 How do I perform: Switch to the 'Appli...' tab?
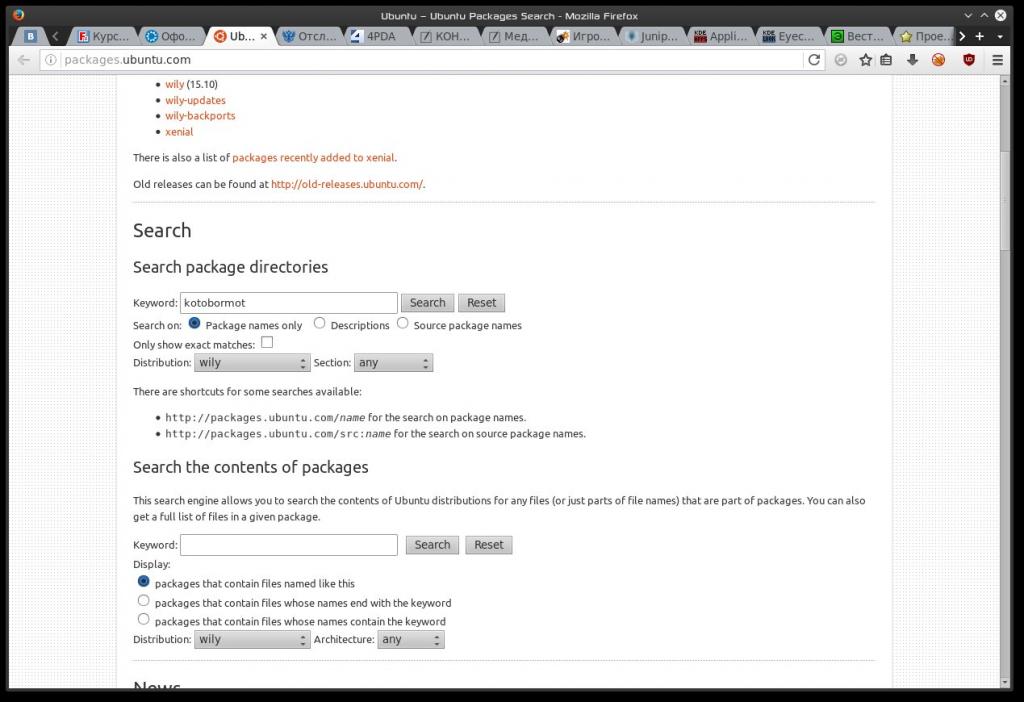pyautogui.click(x=721, y=37)
